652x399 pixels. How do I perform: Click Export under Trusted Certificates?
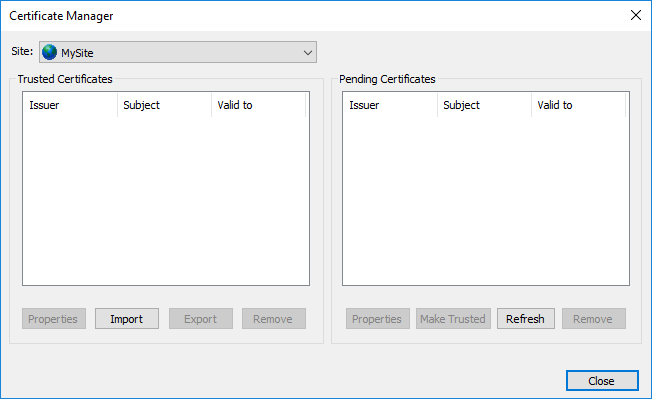pos(201,319)
